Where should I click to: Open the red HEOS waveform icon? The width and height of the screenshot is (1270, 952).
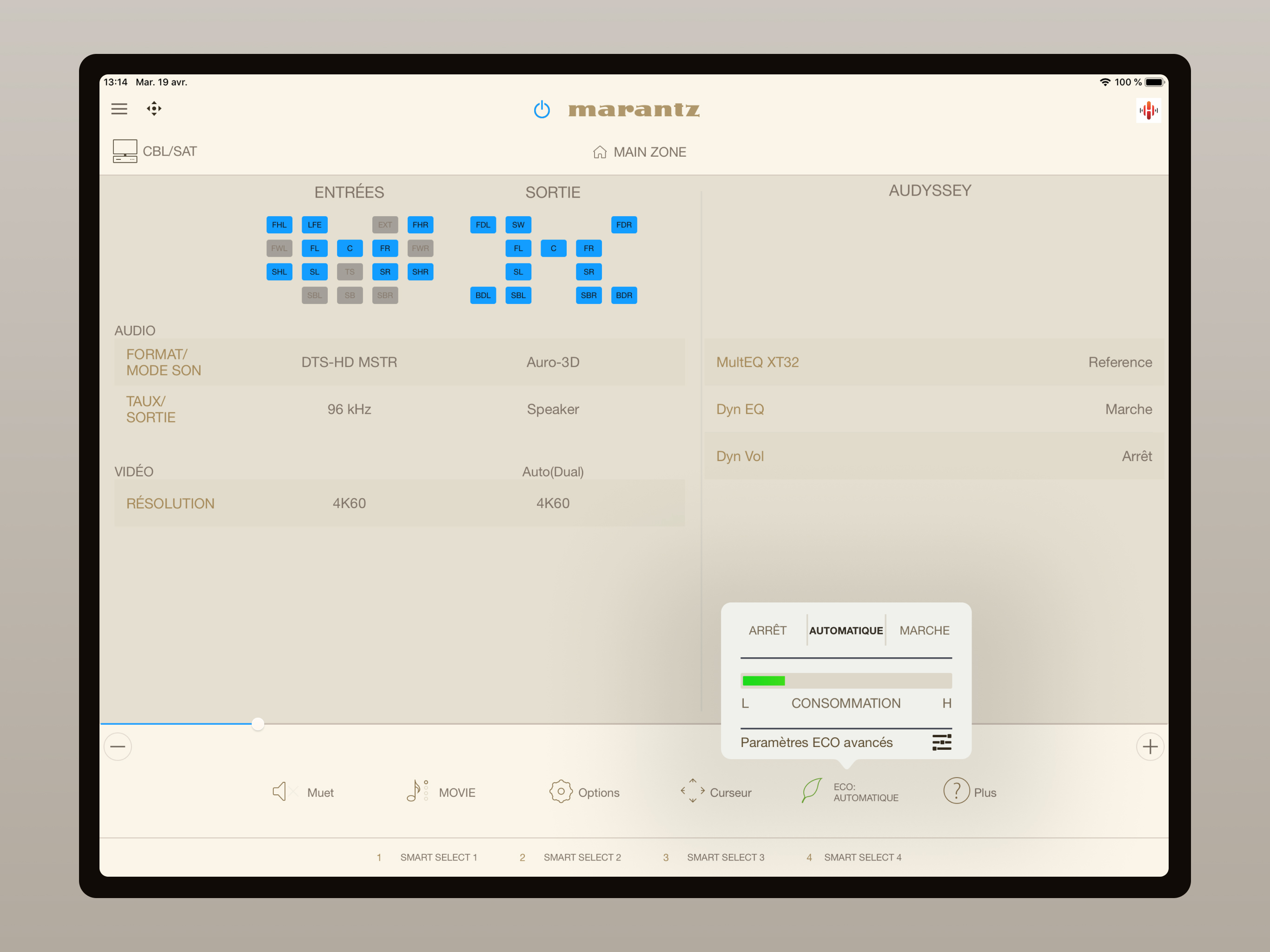tap(1148, 110)
